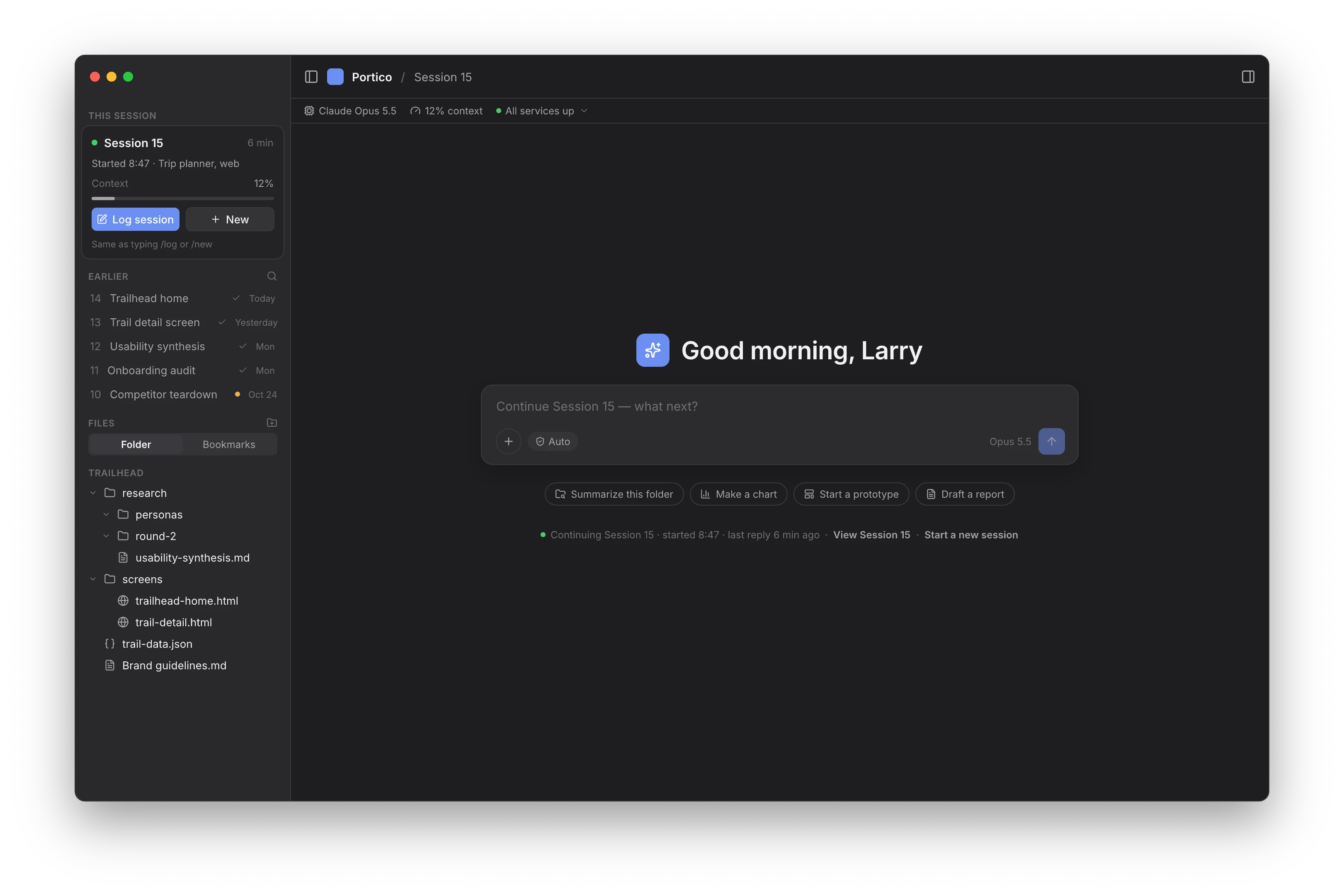1344x896 pixels.
Task: Open Brand guidelines.md file
Action: coord(183,665)
